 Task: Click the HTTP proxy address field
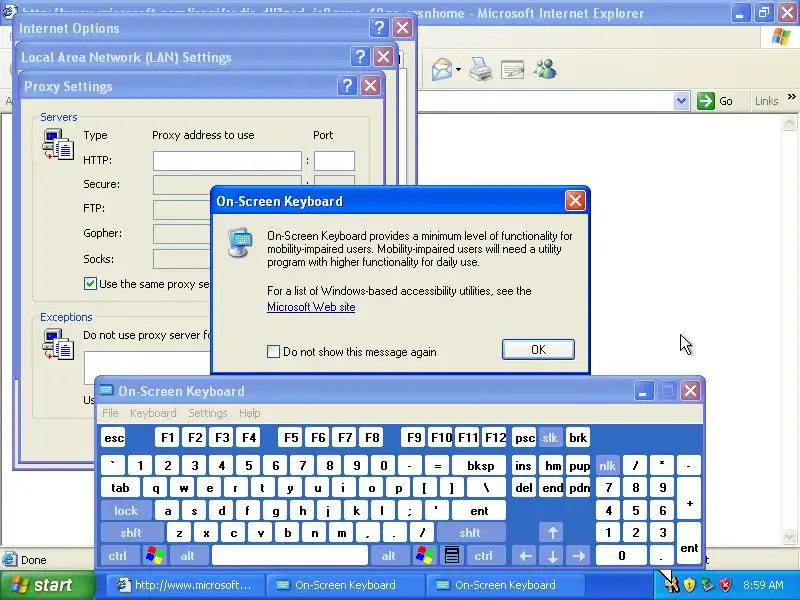click(x=227, y=161)
